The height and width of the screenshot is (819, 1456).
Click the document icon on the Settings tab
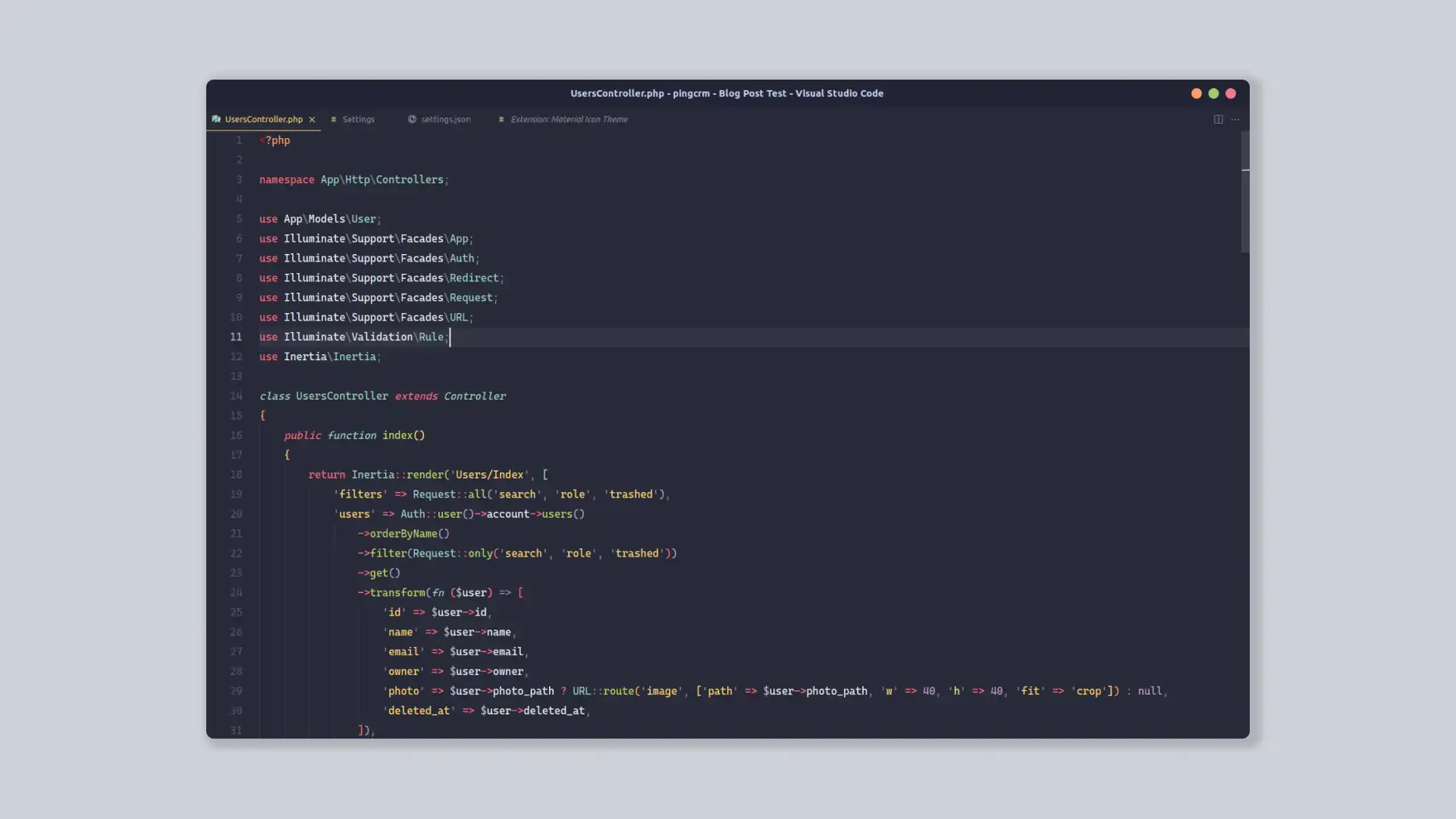335,119
